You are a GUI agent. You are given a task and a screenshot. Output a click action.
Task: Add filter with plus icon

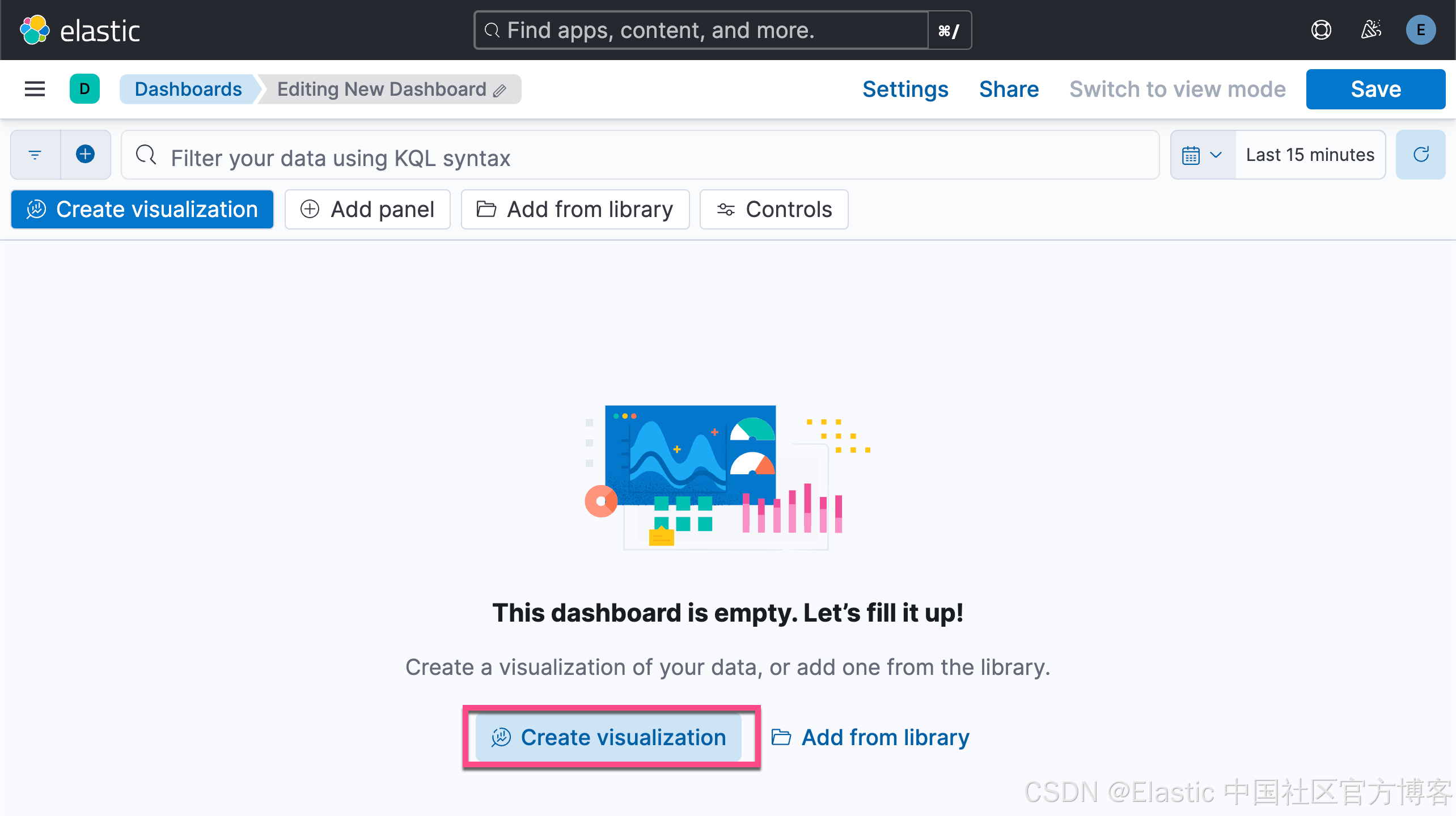coord(85,155)
